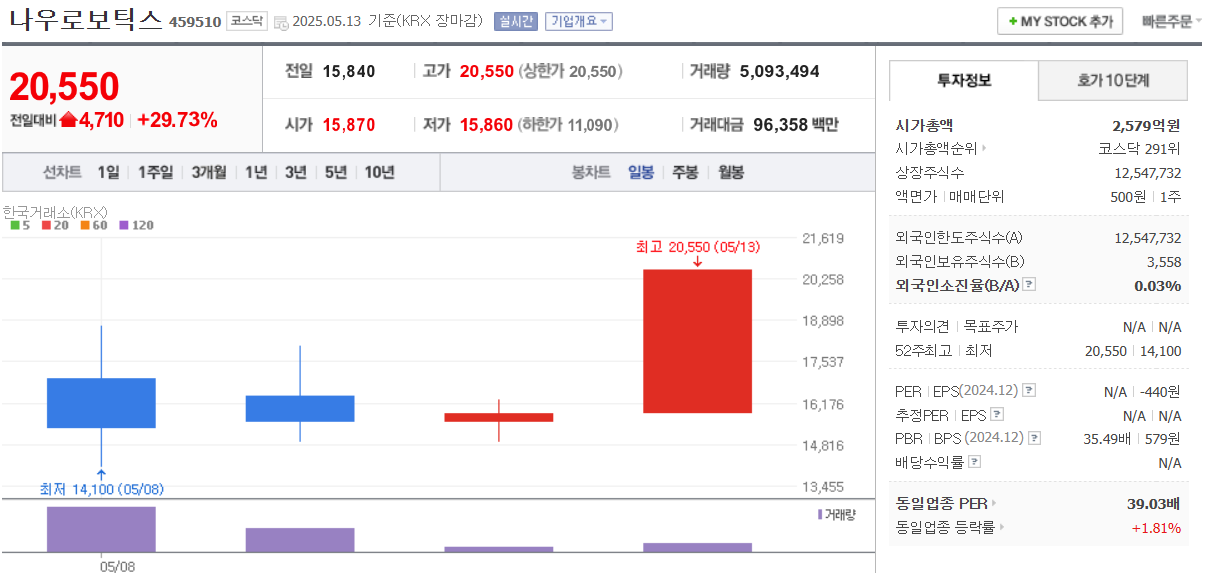The image size is (1215, 573).
Task: Click the 거래대금 value 96,358
Action: (779, 125)
